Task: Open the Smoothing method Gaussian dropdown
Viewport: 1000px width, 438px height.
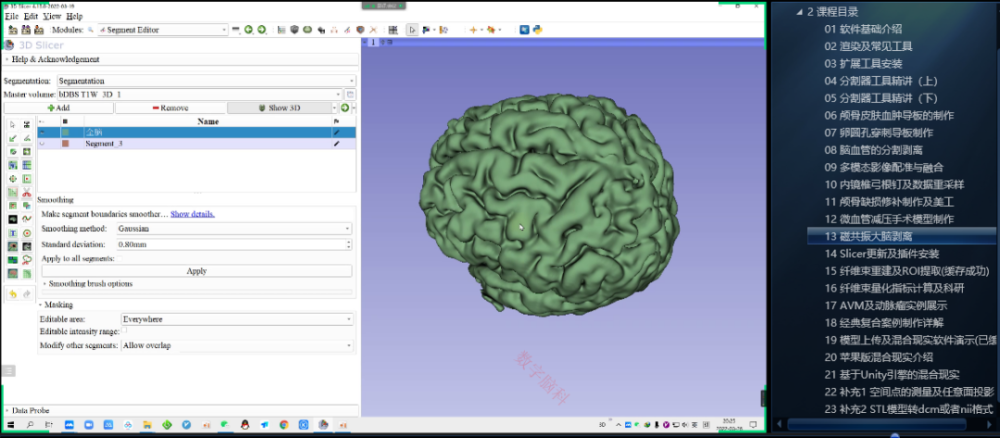Action: 235,229
